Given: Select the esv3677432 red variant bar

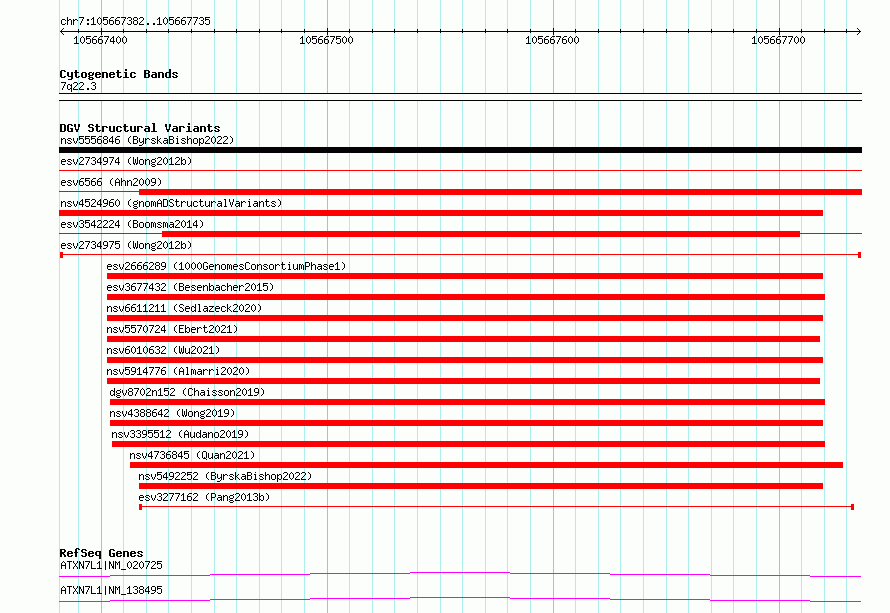Looking at the screenshot, I should tap(466, 297).
